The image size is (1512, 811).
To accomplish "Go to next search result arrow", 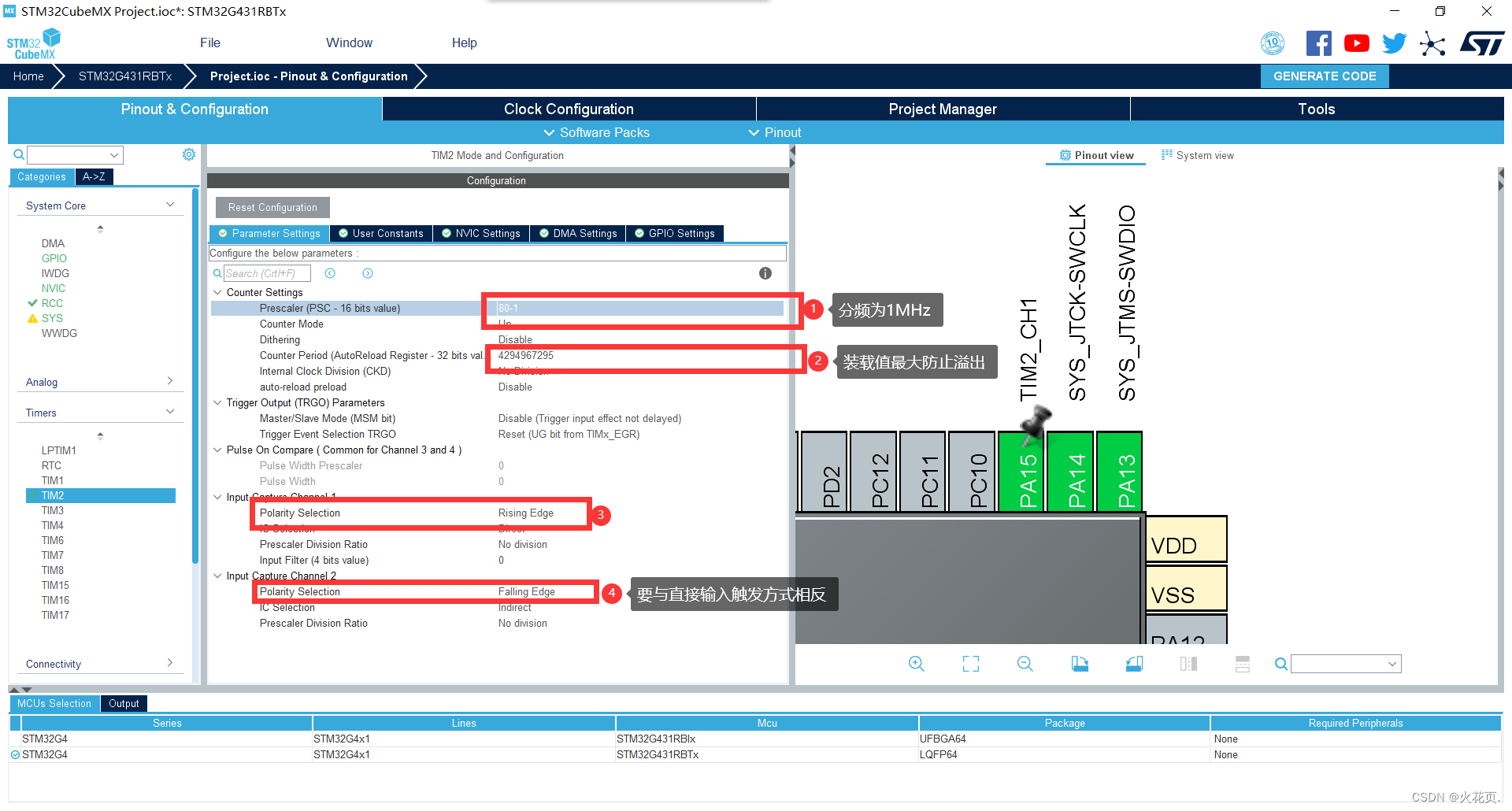I will point(368,273).
